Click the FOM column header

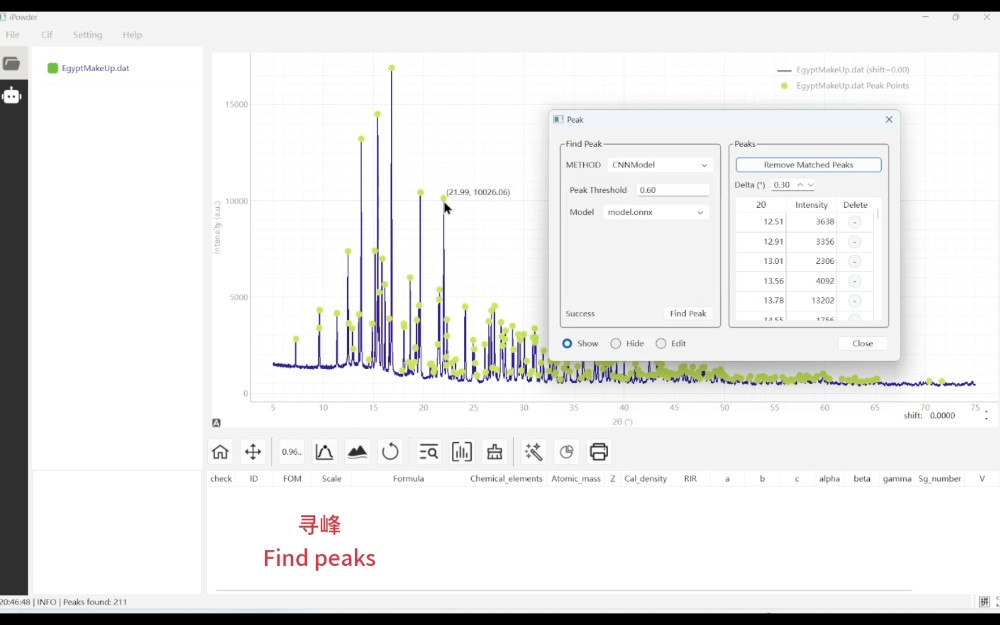[292, 478]
